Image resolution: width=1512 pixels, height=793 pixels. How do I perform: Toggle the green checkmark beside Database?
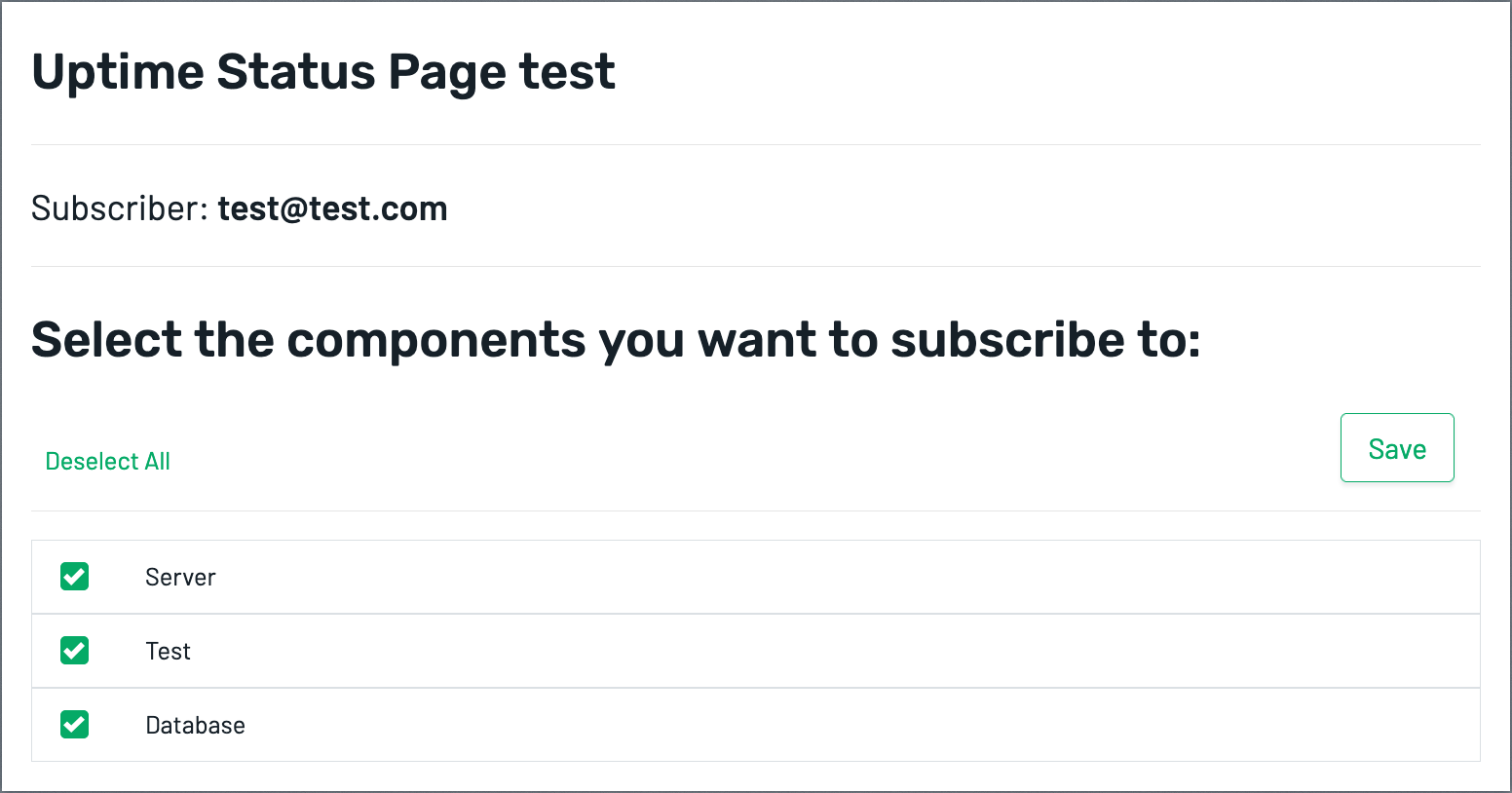coord(75,725)
